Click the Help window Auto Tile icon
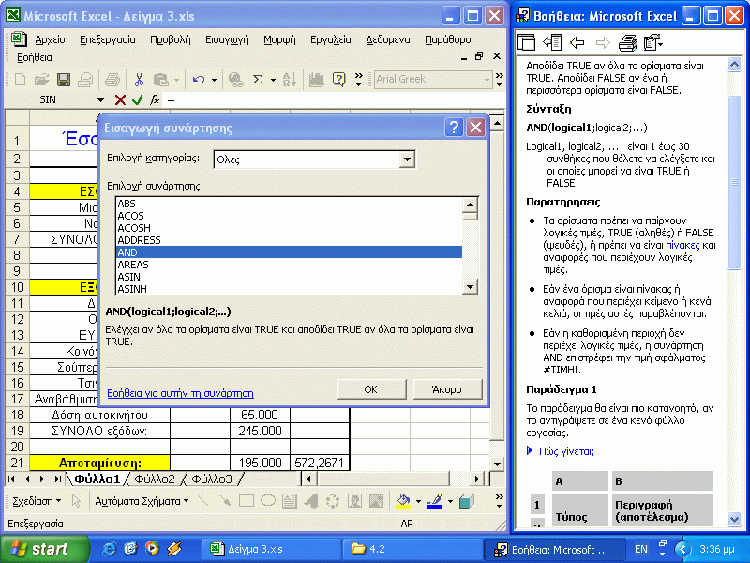 click(526, 43)
